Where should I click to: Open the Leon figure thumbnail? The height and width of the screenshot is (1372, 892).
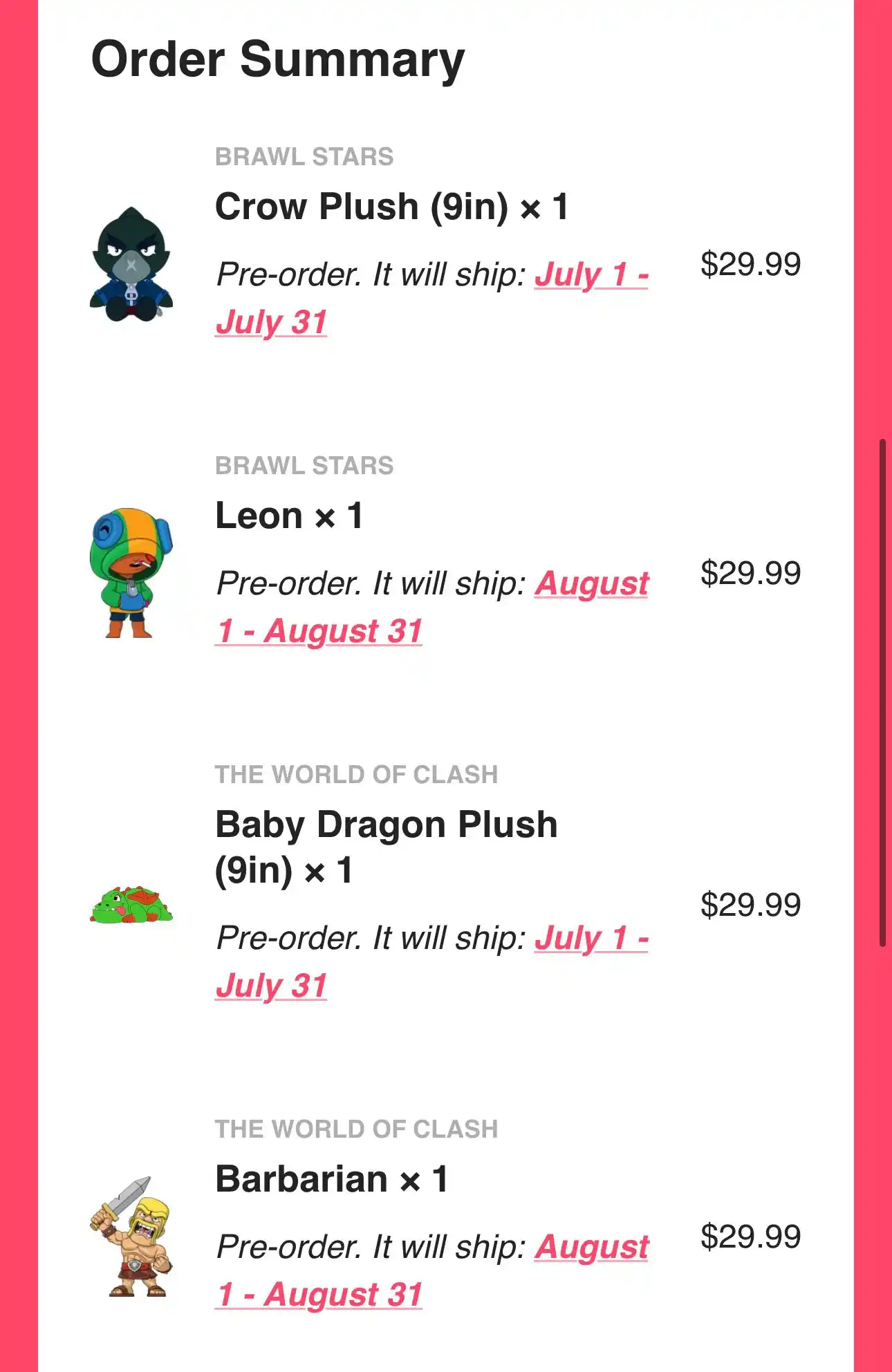coord(131,573)
